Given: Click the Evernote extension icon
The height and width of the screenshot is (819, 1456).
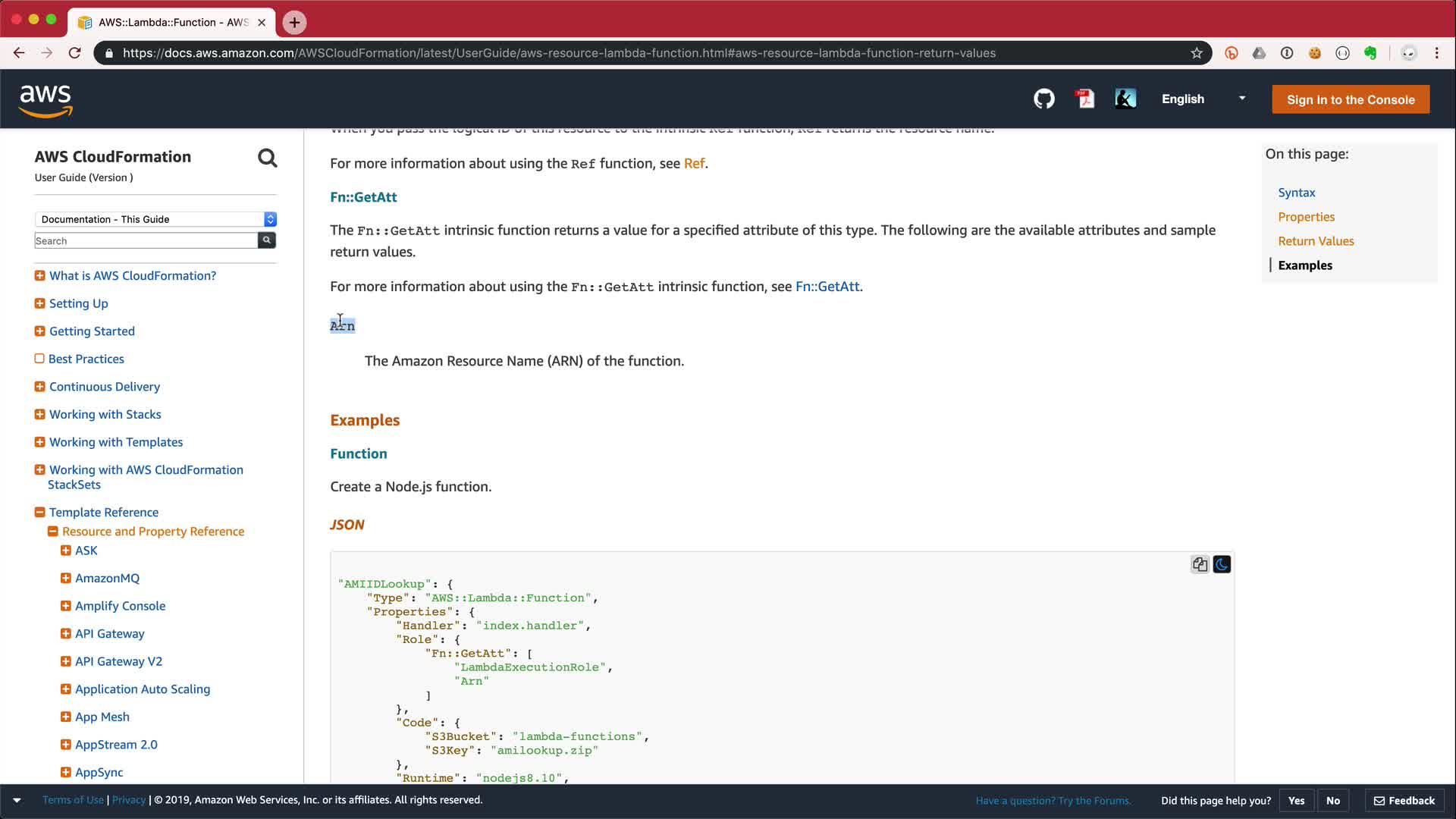Looking at the screenshot, I should pyautogui.click(x=1370, y=53).
